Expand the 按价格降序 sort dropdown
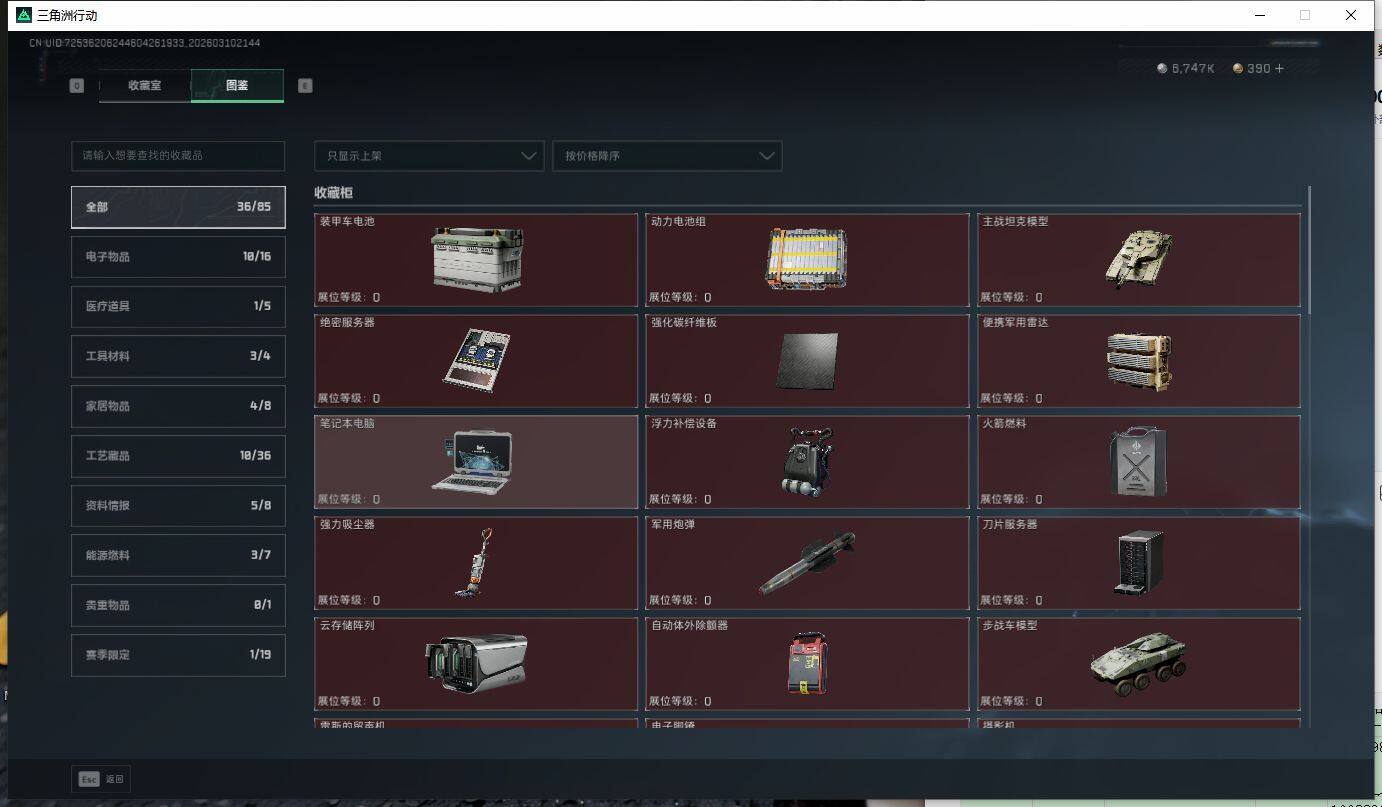The height and width of the screenshot is (807, 1382). click(667, 156)
